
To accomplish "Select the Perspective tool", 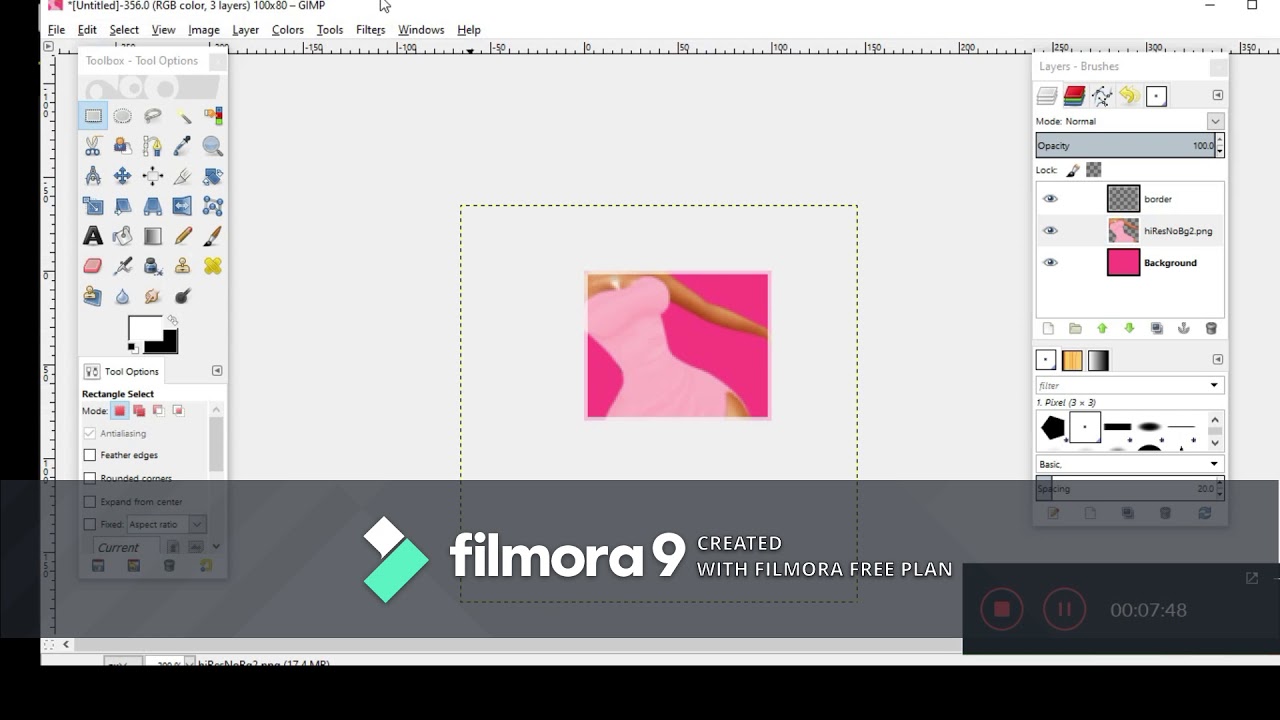I will [x=152, y=206].
